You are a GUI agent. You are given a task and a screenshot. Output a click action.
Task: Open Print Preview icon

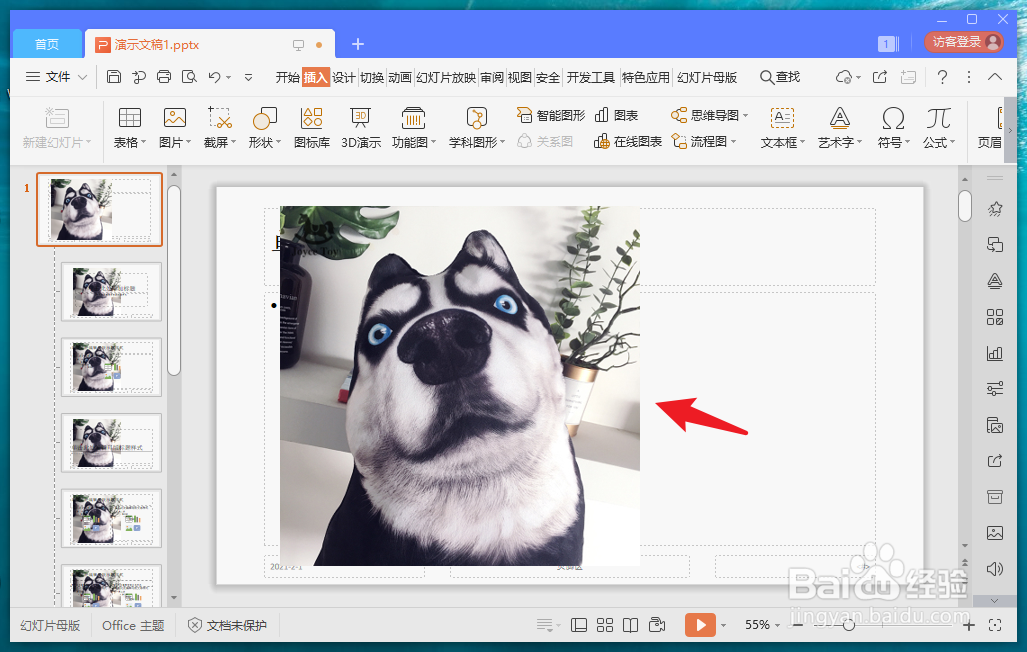pyautogui.click(x=189, y=77)
